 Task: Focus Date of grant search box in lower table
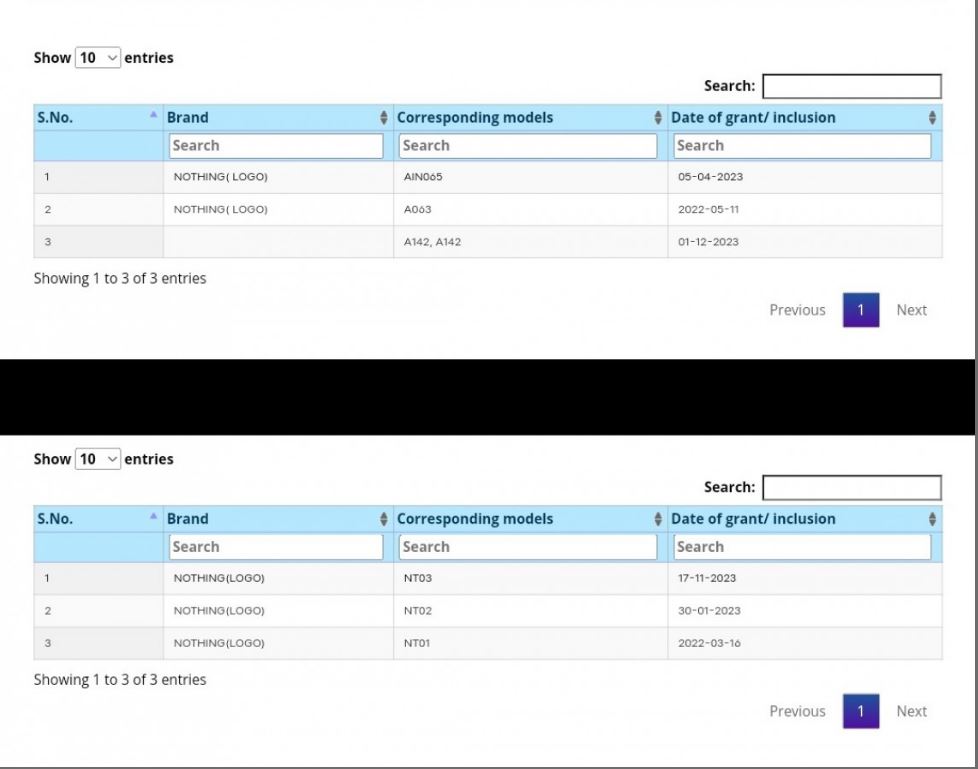click(802, 547)
